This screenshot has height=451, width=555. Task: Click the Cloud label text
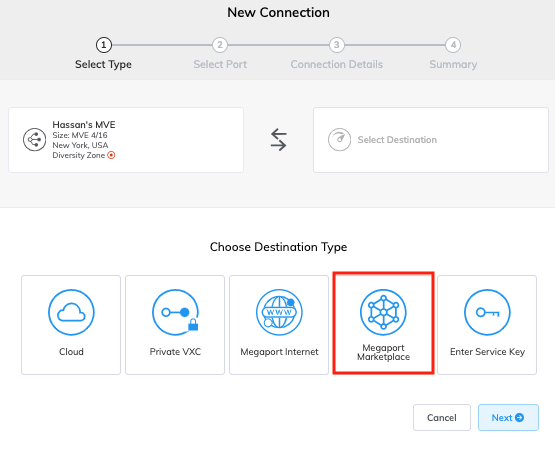pyautogui.click(x=71, y=352)
